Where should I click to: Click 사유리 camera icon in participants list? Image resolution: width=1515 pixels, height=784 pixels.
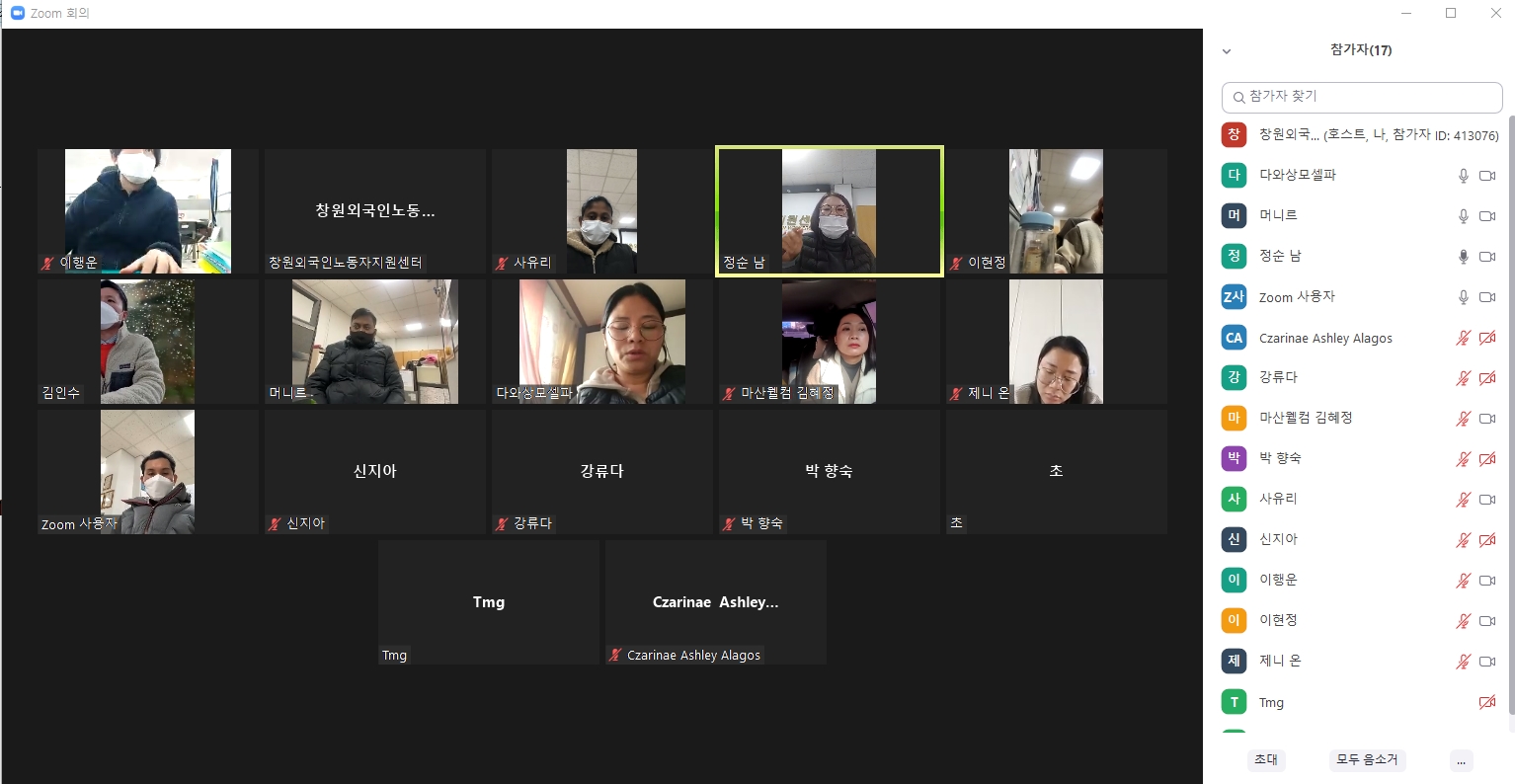click(1487, 500)
